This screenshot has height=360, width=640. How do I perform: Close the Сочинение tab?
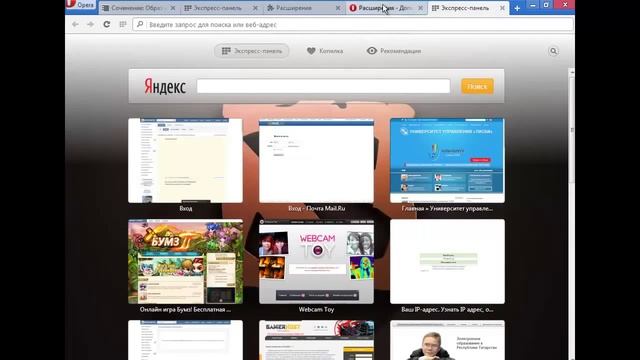coord(173,8)
